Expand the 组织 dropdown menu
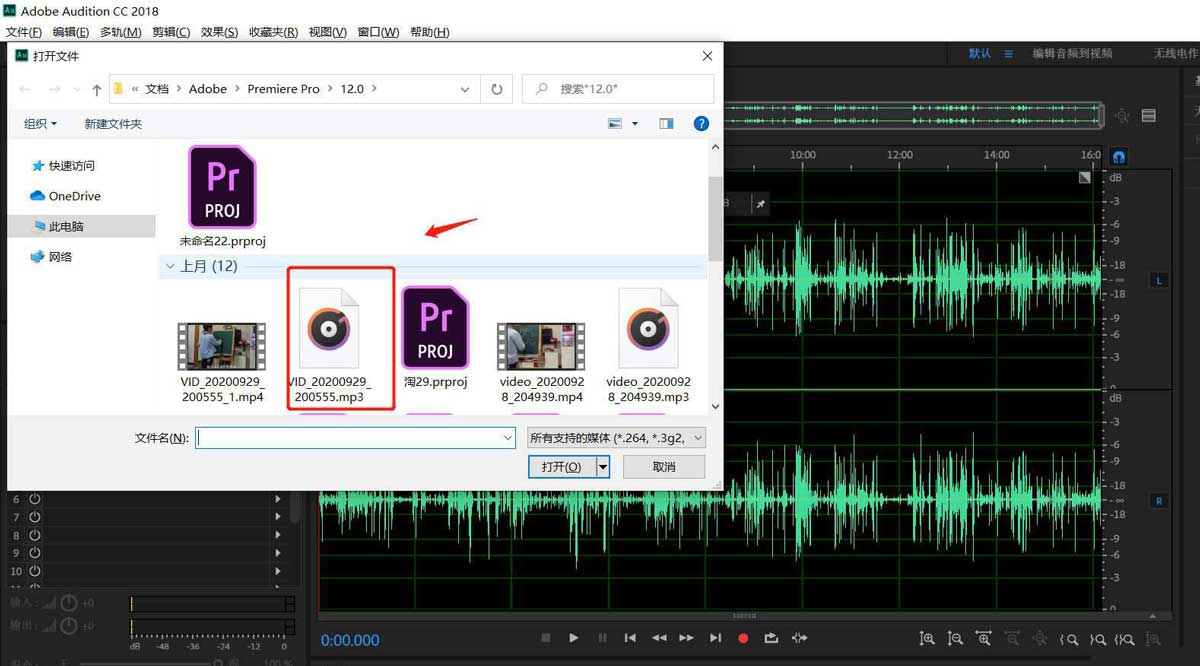Screen dimensions: 1200x666 click(x=41, y=124)
